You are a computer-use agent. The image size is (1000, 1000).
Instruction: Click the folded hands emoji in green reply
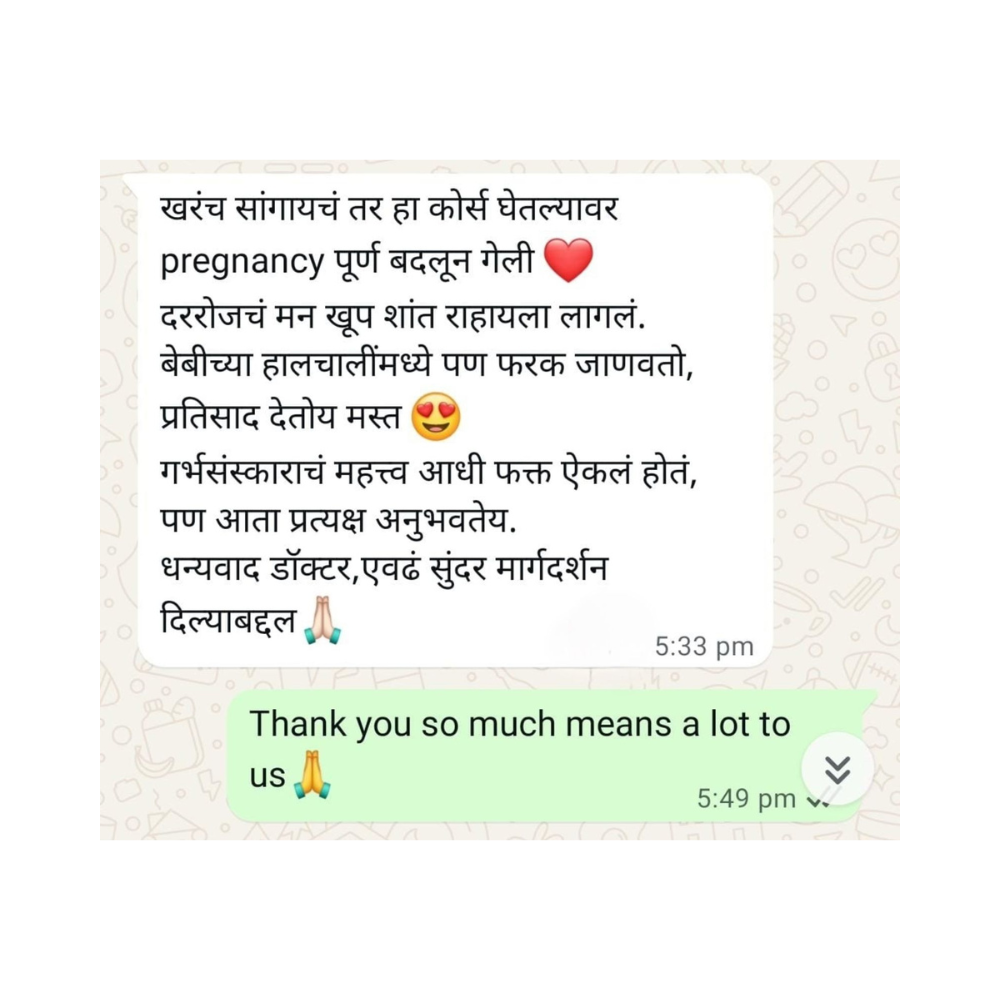(312, 775)
